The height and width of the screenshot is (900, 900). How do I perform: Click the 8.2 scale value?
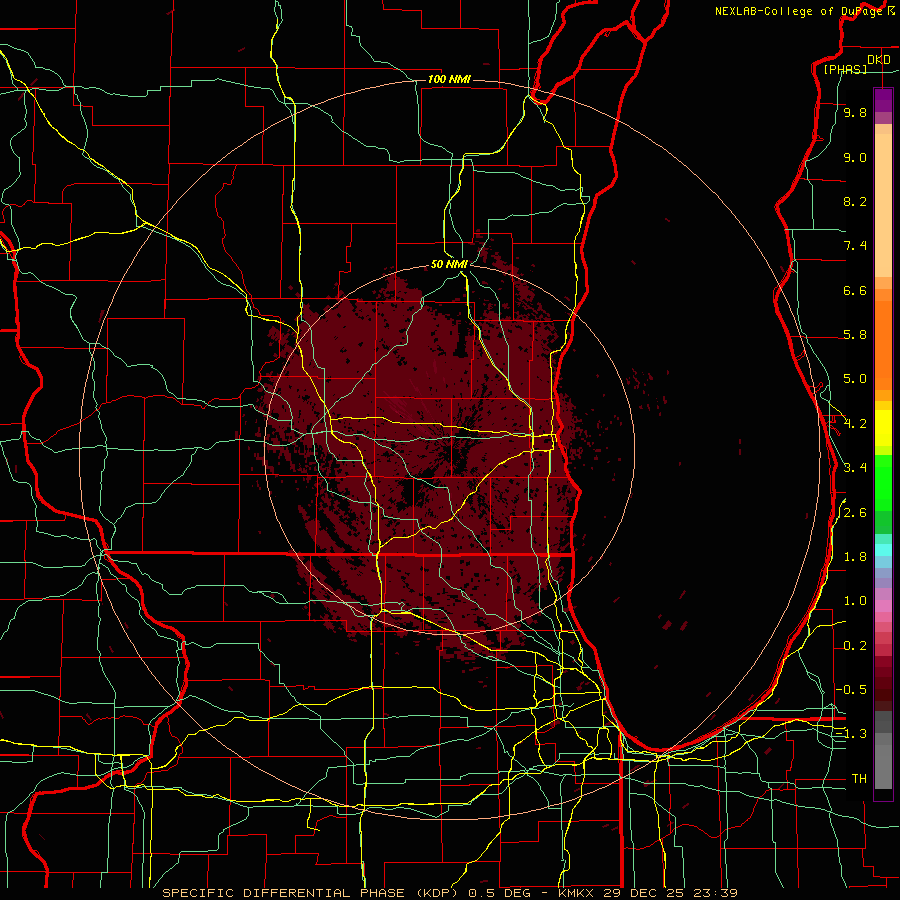[855, 201]
